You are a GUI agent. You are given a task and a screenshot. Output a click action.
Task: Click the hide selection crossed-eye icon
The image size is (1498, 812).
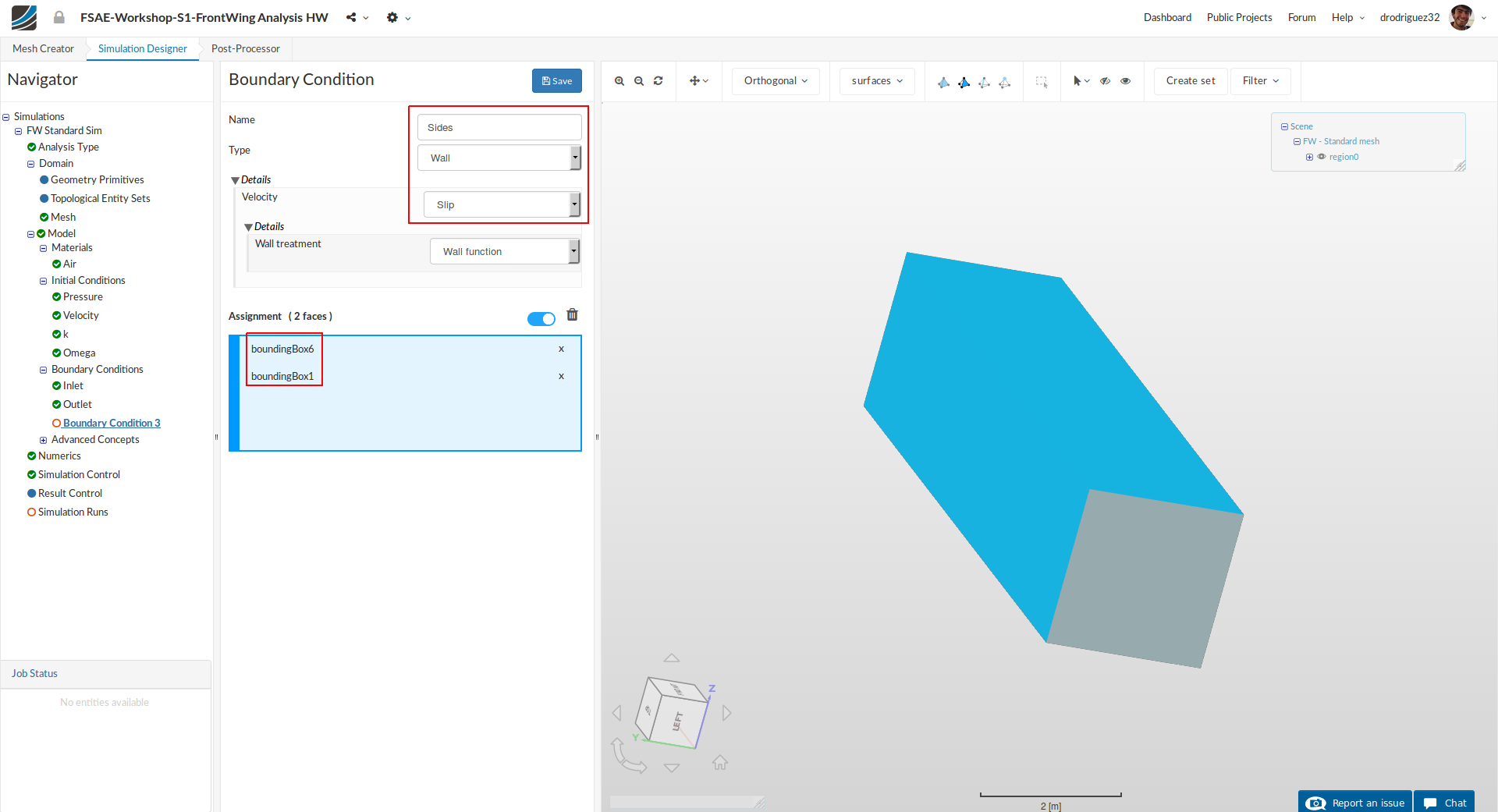pos(1106,81)
